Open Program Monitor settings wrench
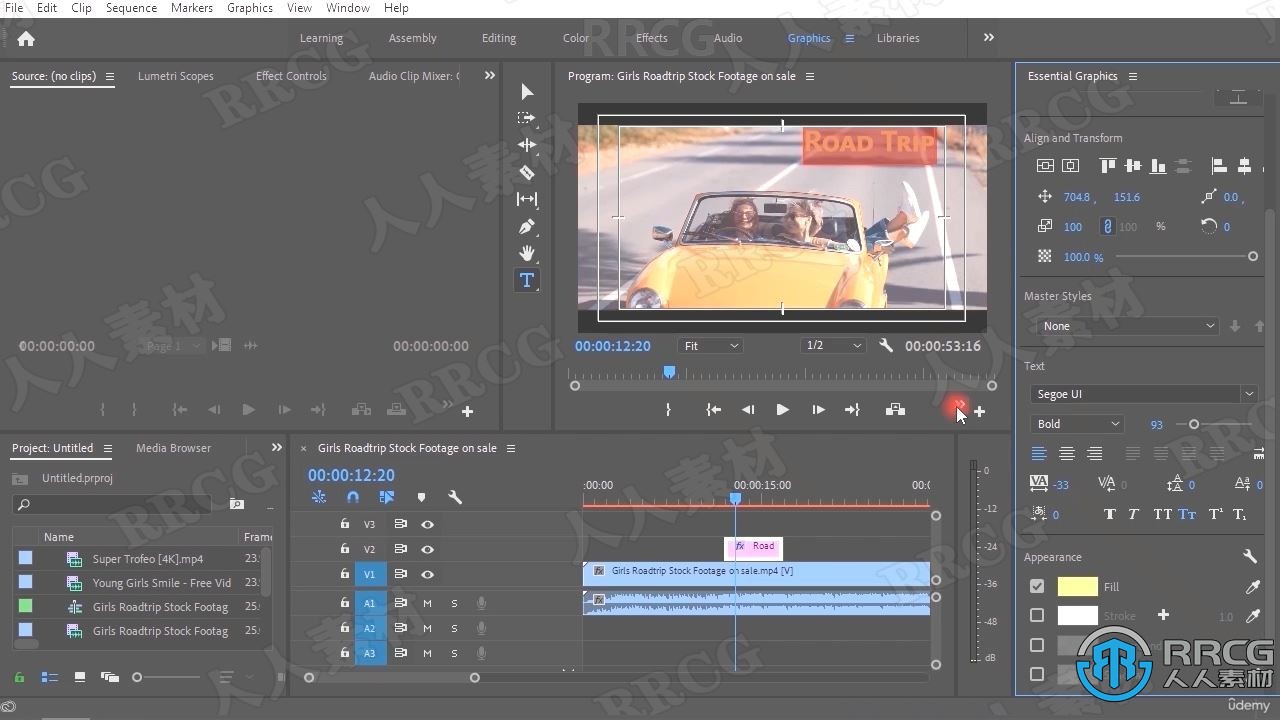This screenshot has height=720, width=1280. [886, 345]
